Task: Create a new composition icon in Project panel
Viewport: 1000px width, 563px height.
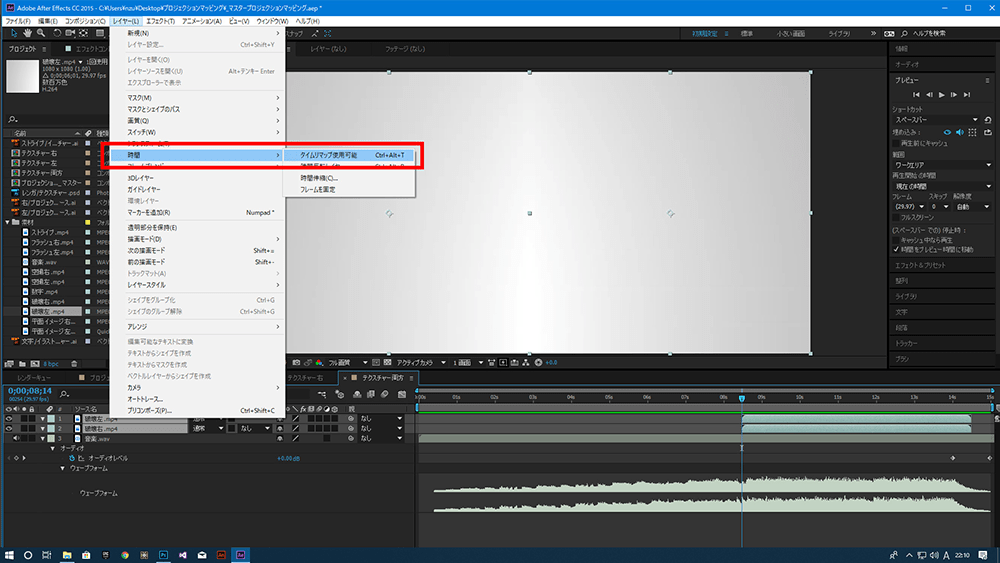Action: (x=35, y=363)
